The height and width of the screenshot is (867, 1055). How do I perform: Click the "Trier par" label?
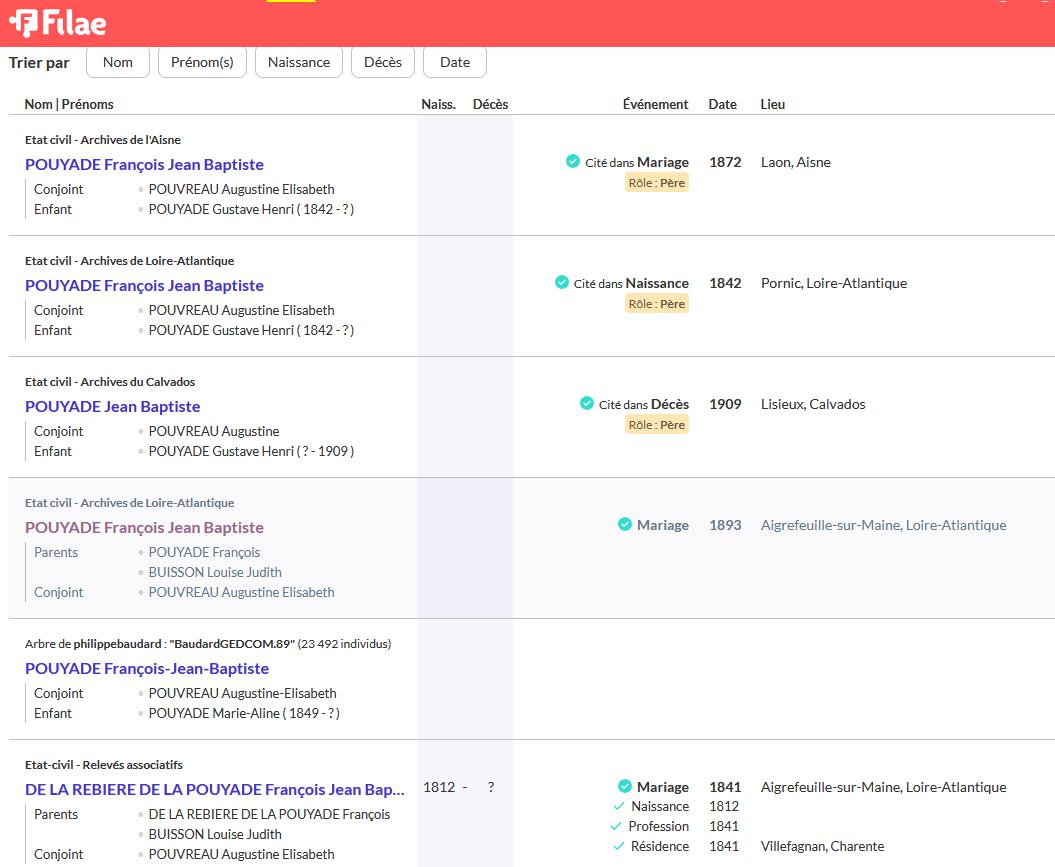click(x=39, y=63)
